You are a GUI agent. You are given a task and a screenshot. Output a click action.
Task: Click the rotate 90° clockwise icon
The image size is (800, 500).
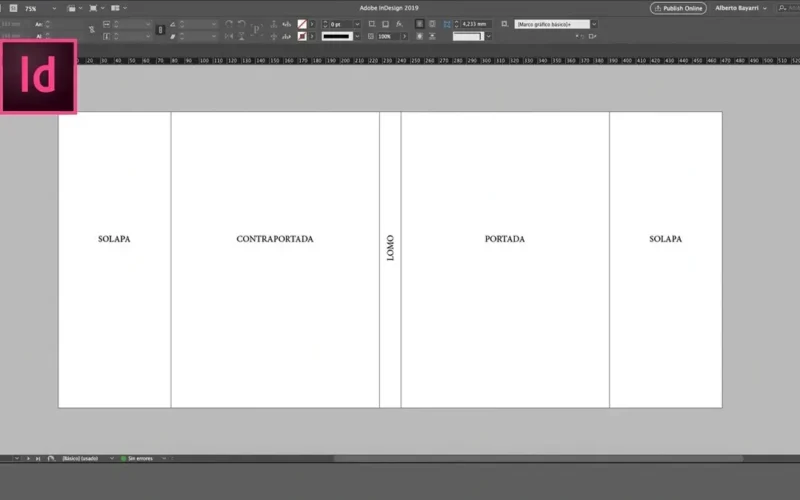[229, 23]
